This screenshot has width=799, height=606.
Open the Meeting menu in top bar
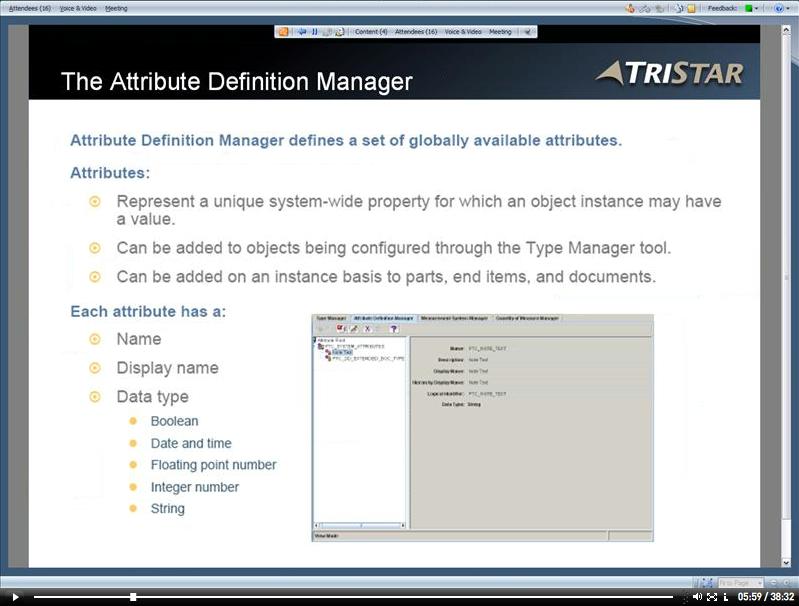coord(116,8)
